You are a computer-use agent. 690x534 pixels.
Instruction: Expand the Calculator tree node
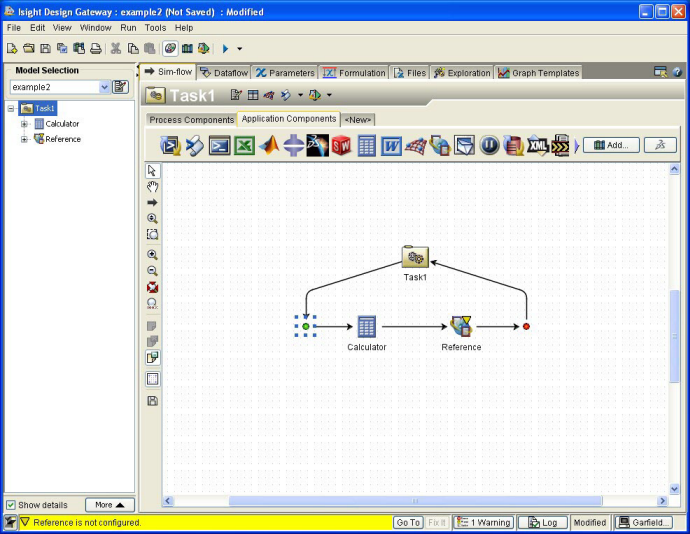pyautogui.click(x=25, y=124)
